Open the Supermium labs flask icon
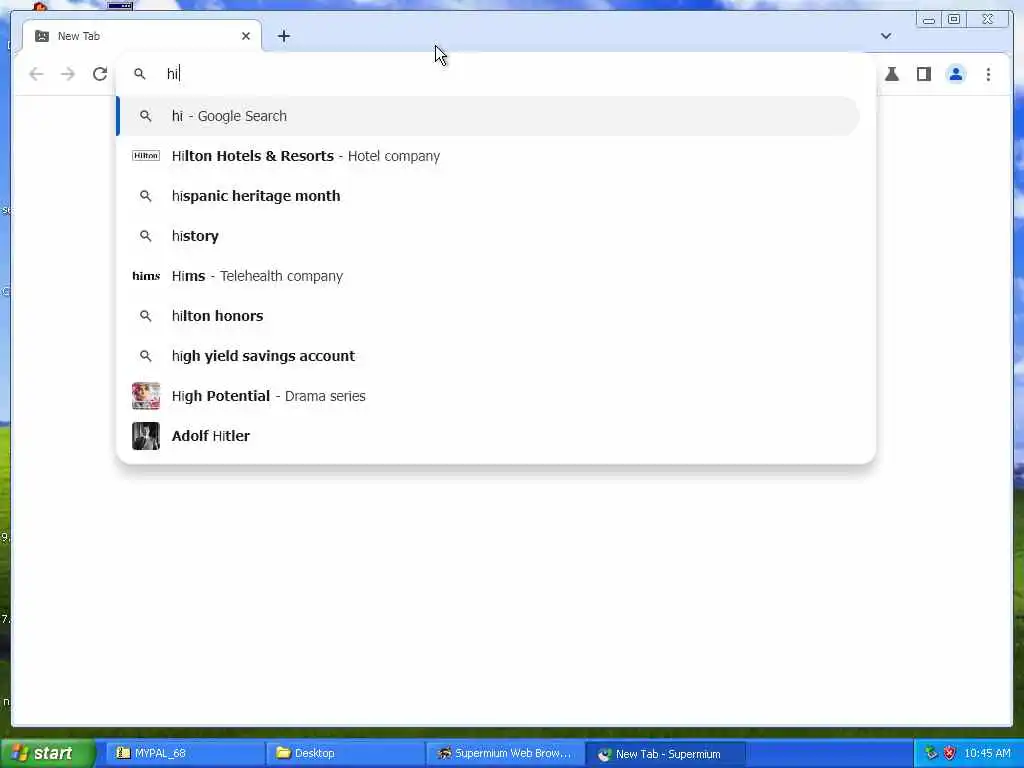The image size is (1024, 768). [x=891, y=74]
